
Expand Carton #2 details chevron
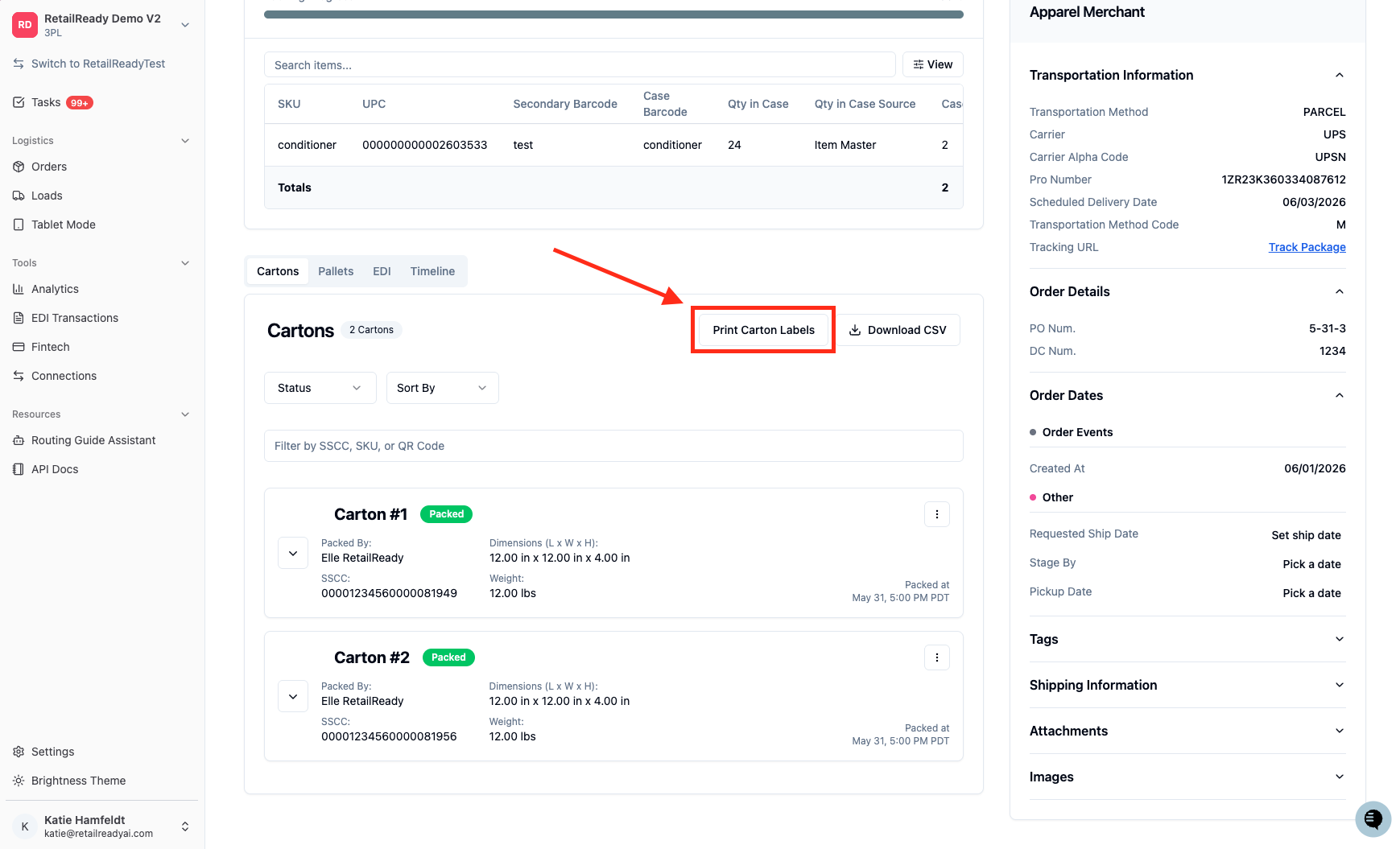pos(293,696)
